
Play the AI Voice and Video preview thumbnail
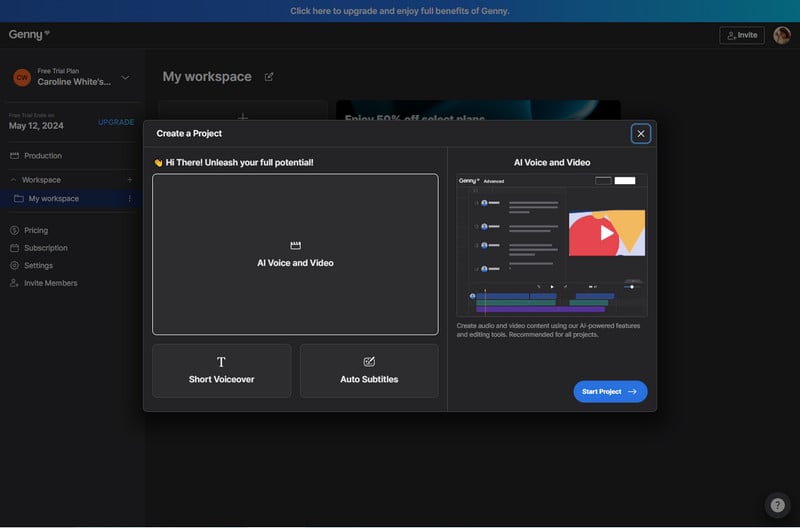click(x=607, y=233)
